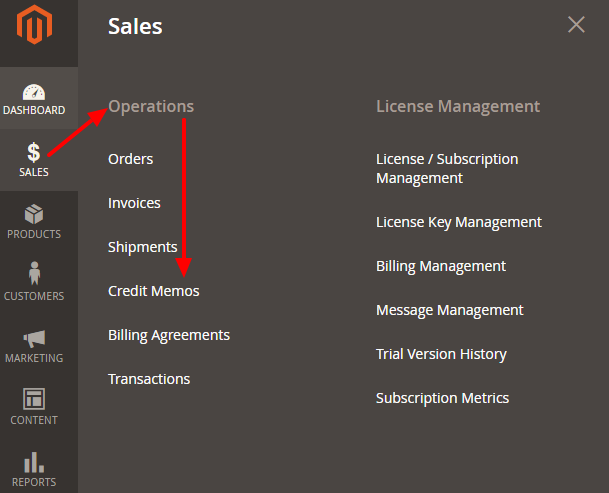The image size is (609, 493).
Task: Navigate to Billing Agreements
Action: click(169, 335)
